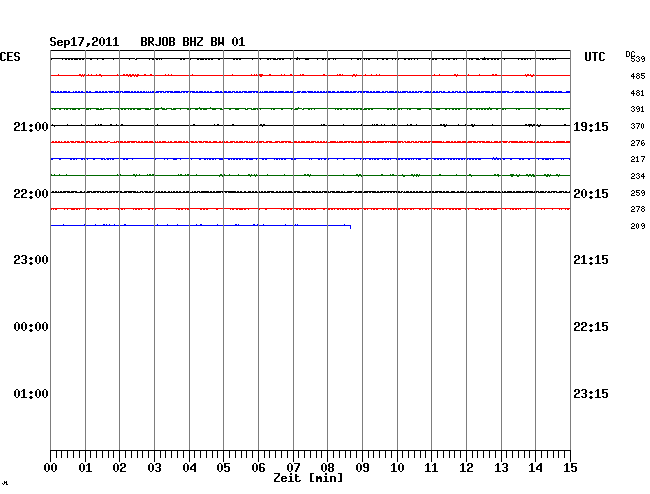The image size is (650, 494).
Task: Click the 20:15 UTC time label
Action: [x=591, y=194]
